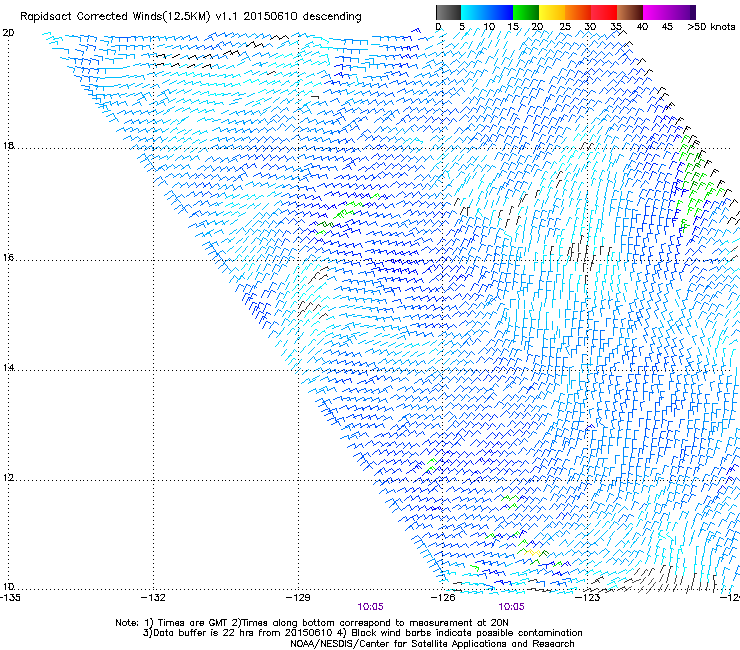Image resolution: width=740 pixels, height=650 pixels.
Task: Click the legend number '10'
Action: tap(489, 27)
